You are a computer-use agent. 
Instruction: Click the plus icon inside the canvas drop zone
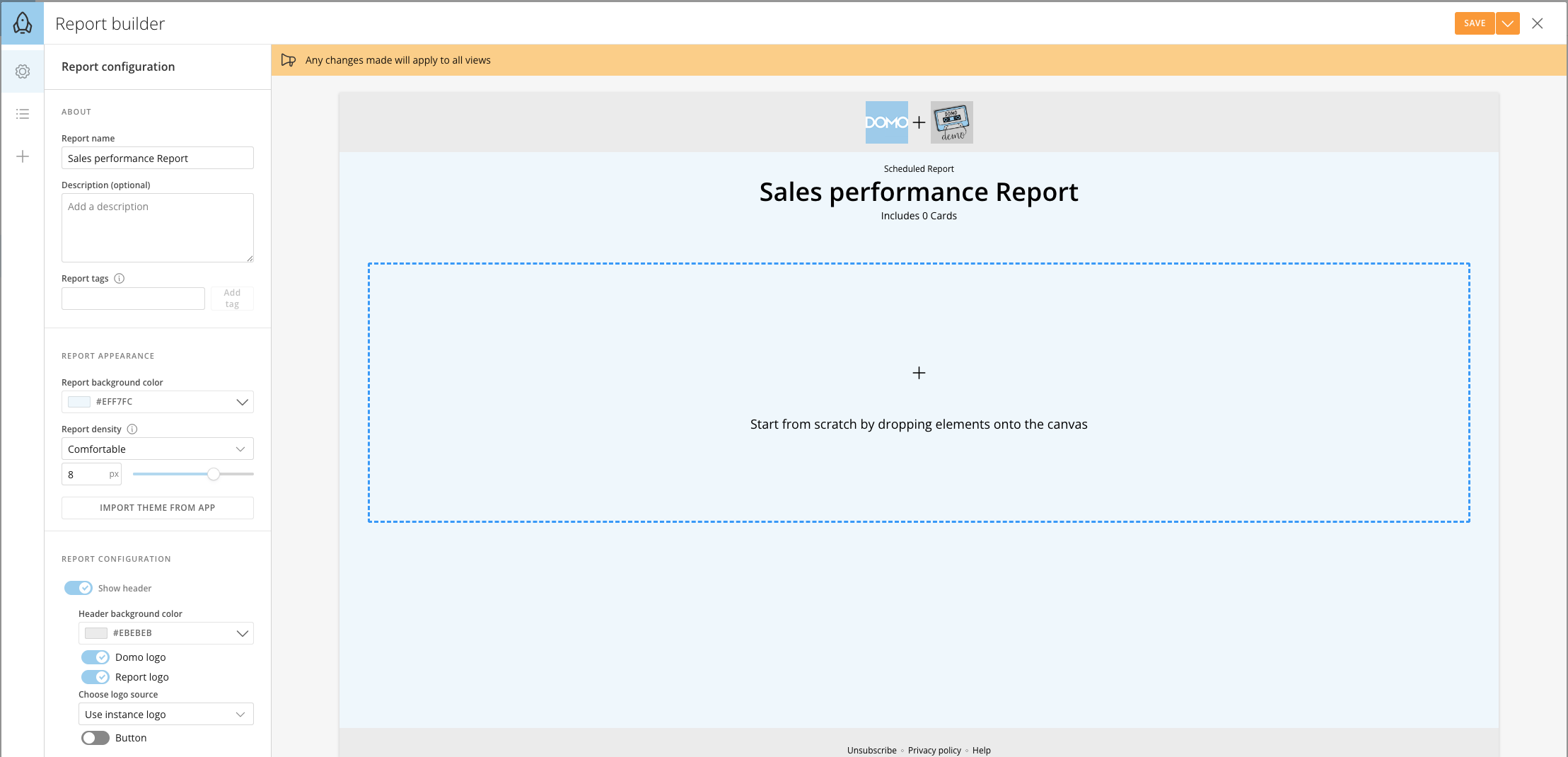pyautogui.click(x=919, y=373)
